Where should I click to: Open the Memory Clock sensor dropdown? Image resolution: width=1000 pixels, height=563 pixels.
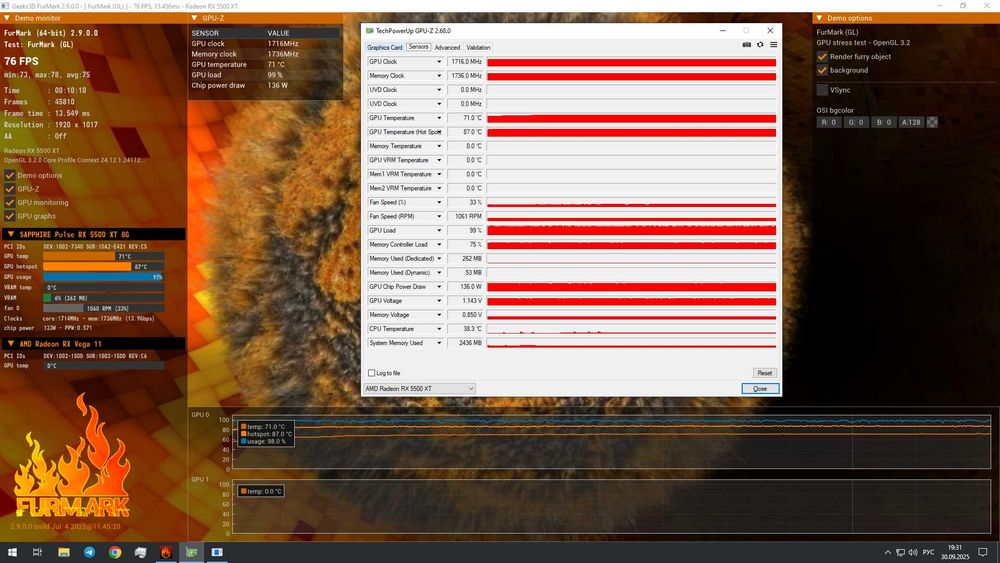(x=439, y=76)
